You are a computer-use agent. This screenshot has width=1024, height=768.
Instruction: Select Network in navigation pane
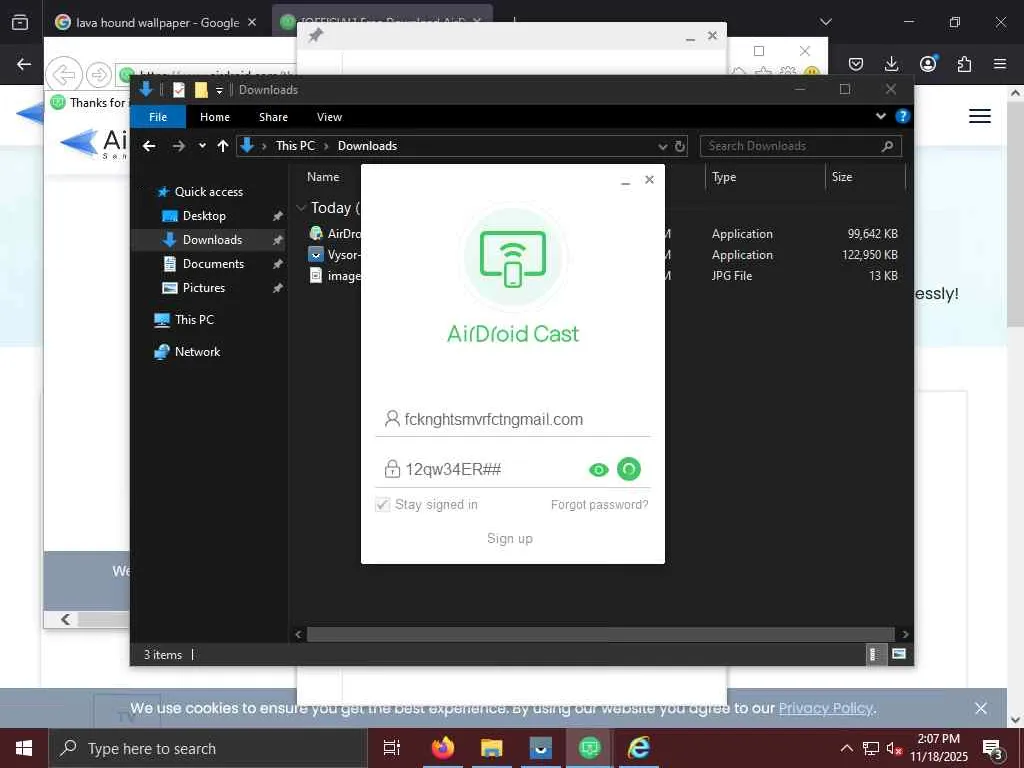point(197,352)
